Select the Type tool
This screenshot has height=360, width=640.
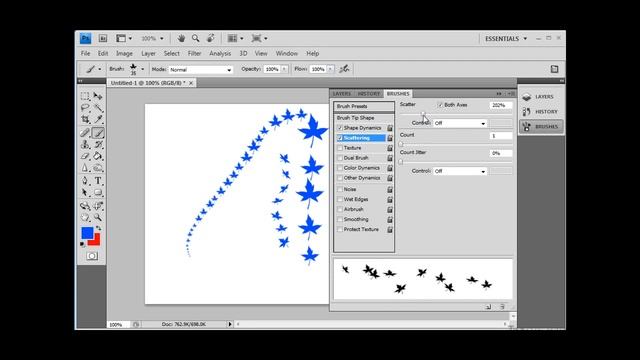pos(98,181)
